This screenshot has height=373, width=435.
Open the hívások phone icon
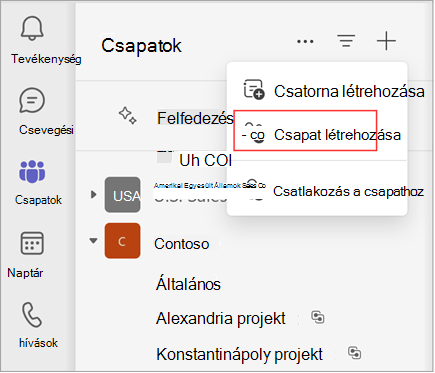tap(32, 315)
